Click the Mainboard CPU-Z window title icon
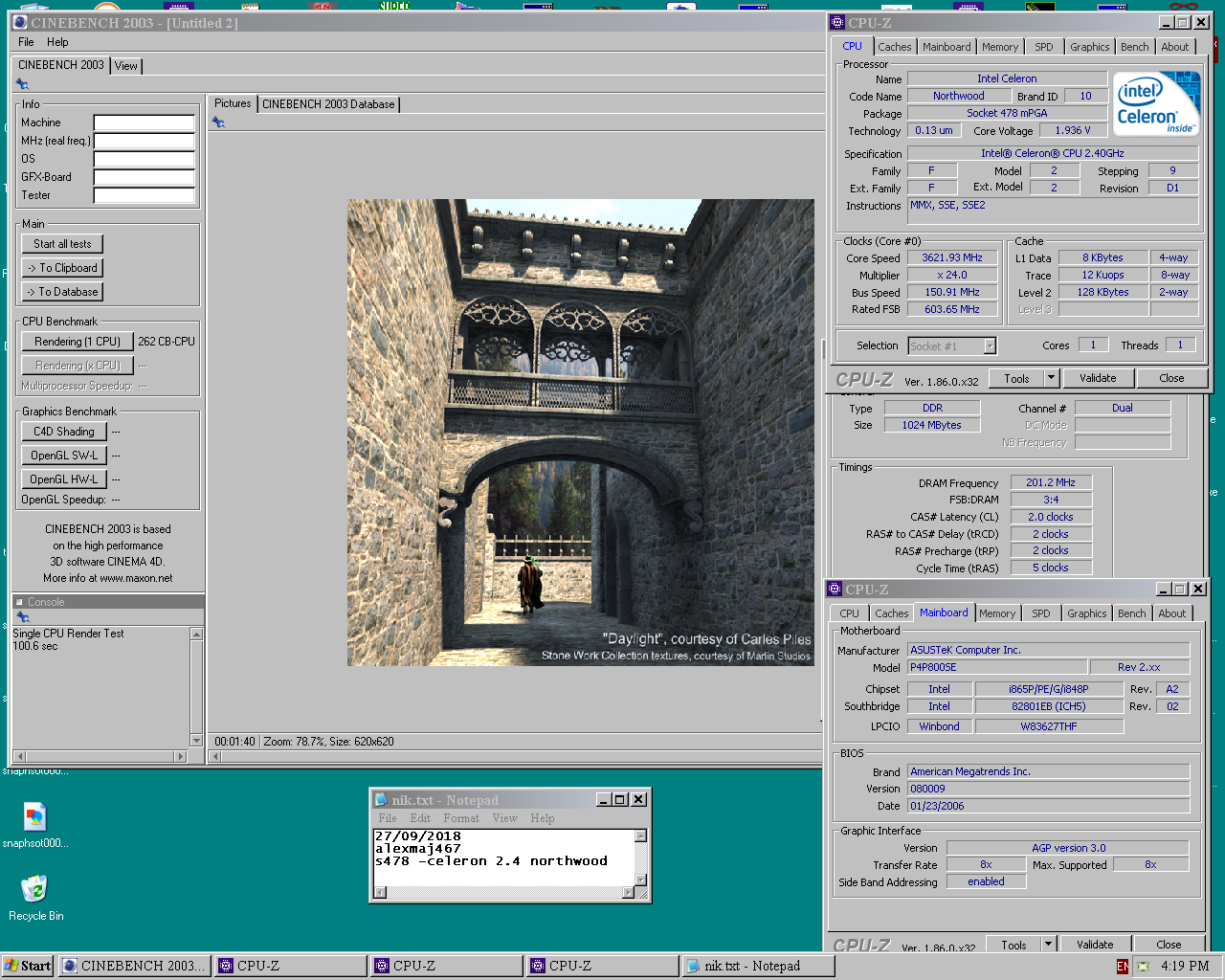 pos(835,590)
